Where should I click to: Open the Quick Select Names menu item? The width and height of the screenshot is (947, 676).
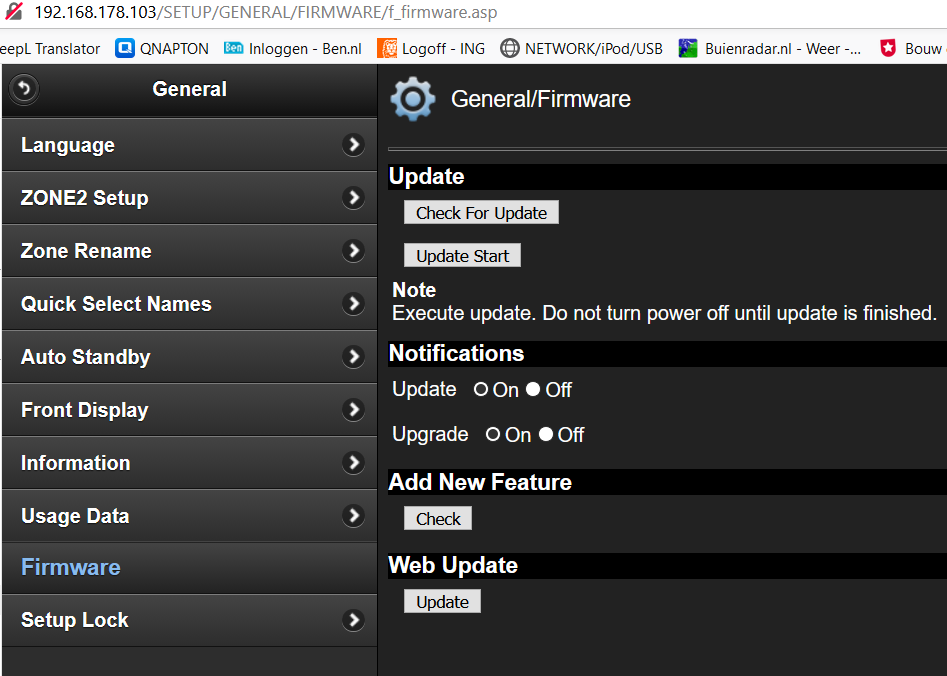[x=190, y=303]
